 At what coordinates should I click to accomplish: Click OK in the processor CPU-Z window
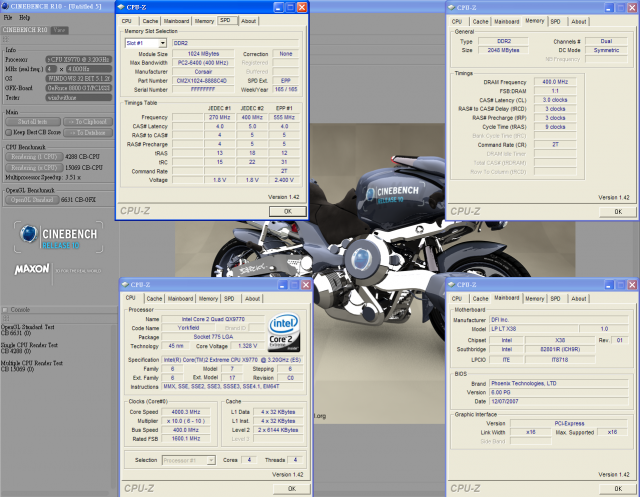point(292,489)
